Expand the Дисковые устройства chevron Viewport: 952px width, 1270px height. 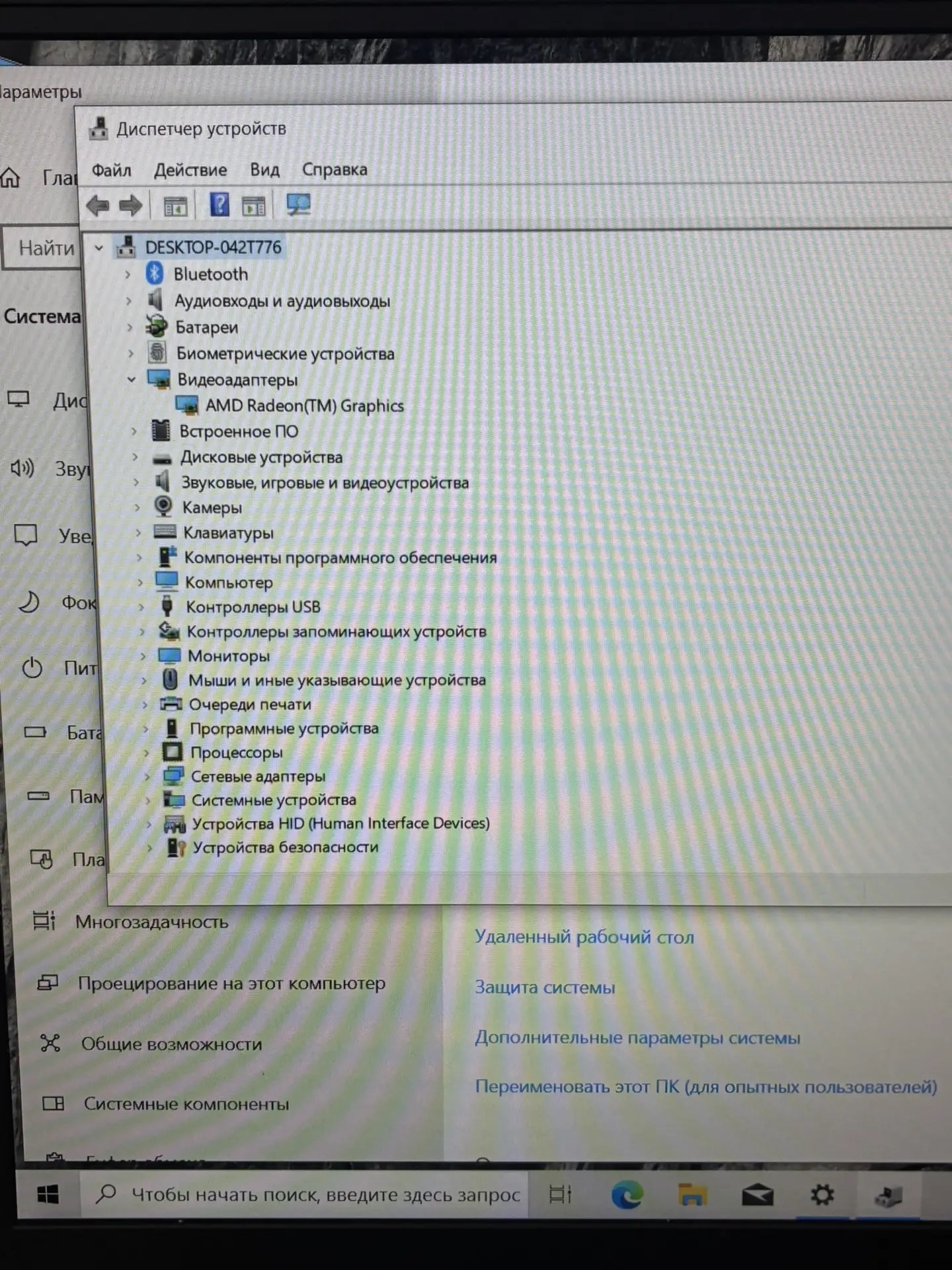click(x=134, y=457)
